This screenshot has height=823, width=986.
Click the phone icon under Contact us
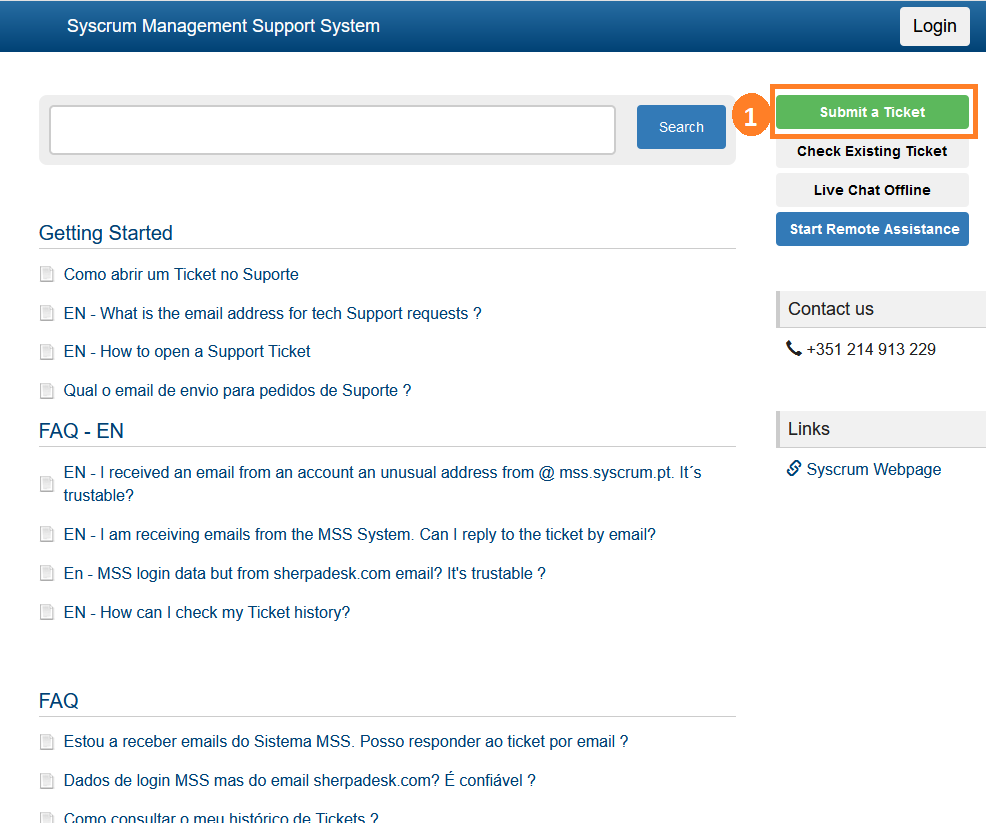pos(794,349)
